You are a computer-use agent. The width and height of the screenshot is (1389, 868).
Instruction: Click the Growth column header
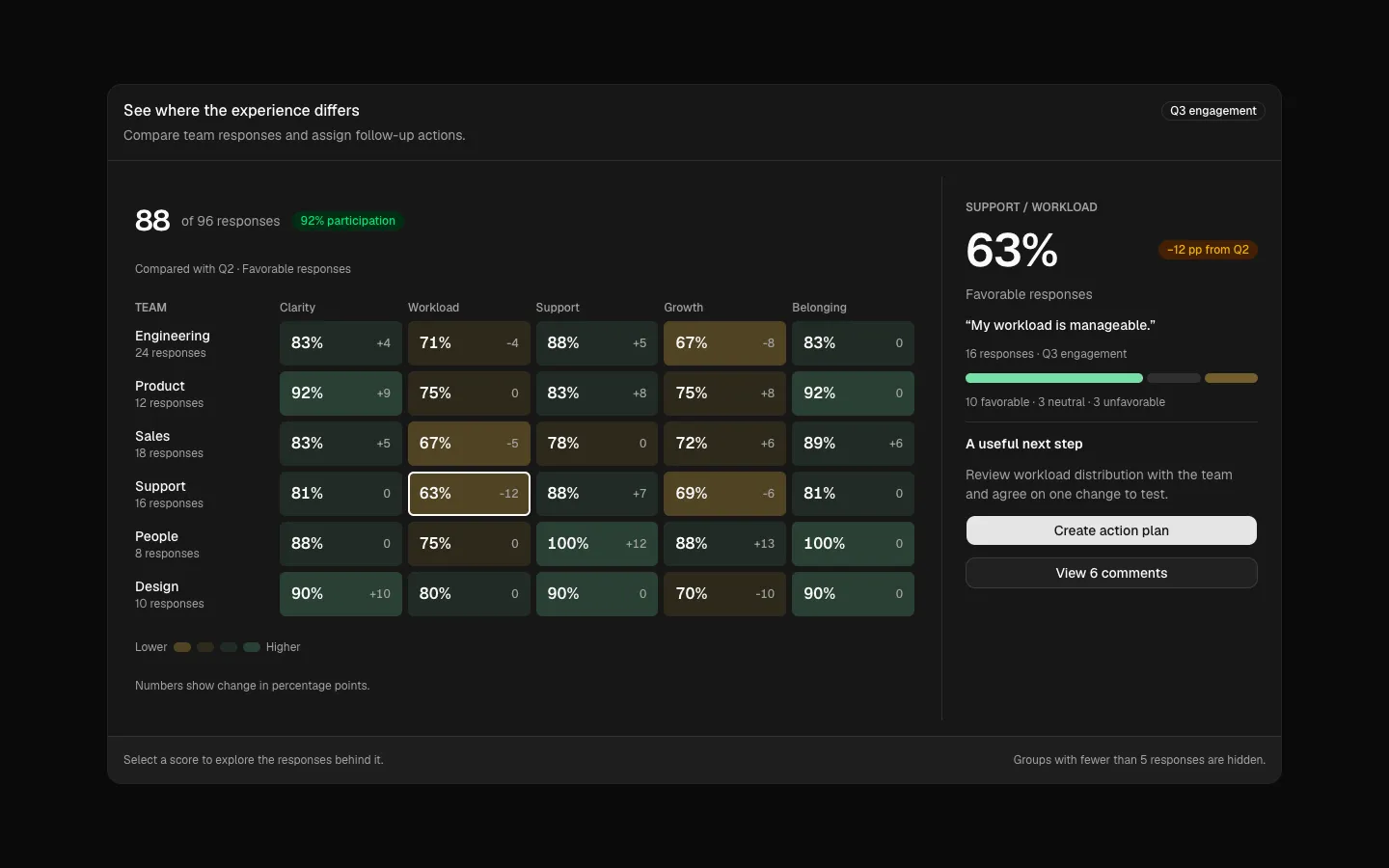coord(684,308)
